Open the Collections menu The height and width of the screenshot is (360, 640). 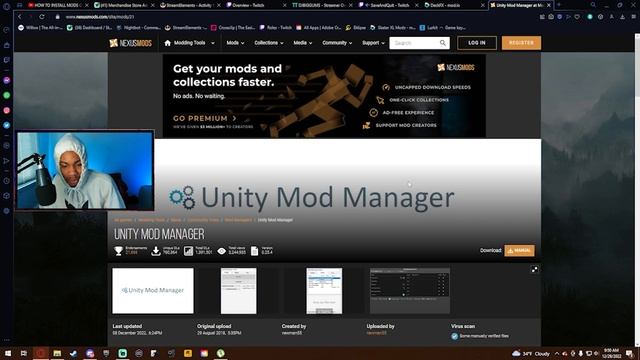pyautogui.click(x=269, y=43)
